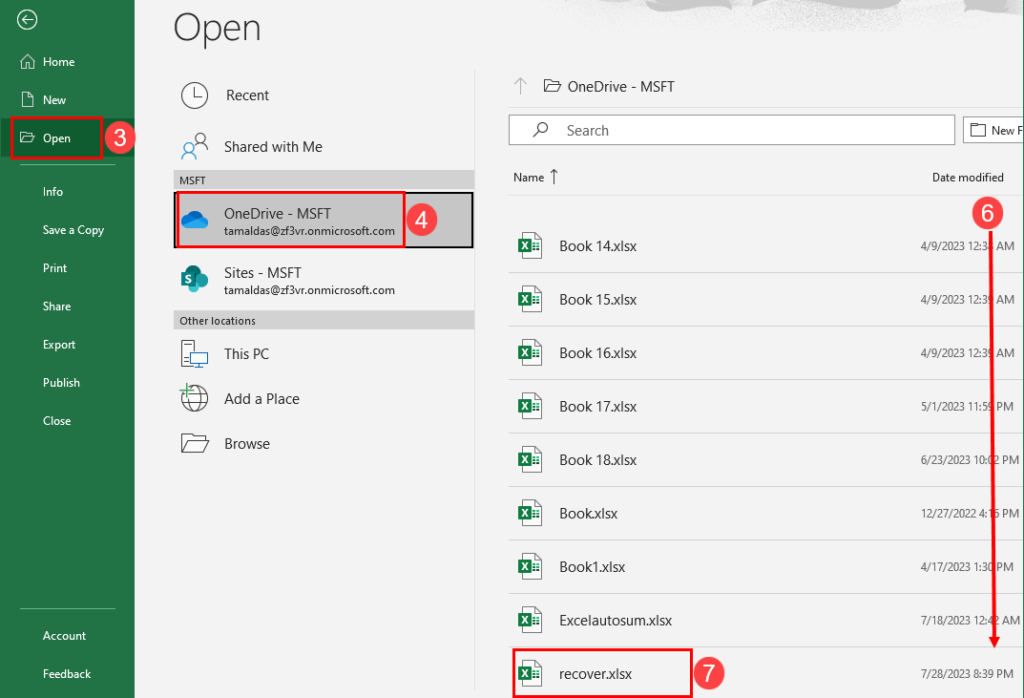Click the OneDrive - MSFT breadcrumb folder icon
This screenshot has width=1024, height=698.
click(552, 86)
